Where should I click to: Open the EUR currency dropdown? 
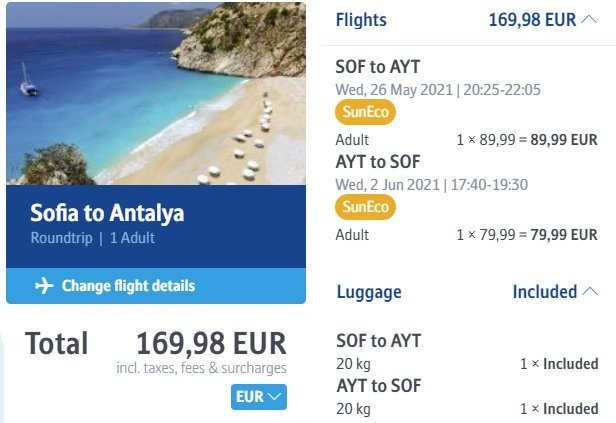(259, 396)
